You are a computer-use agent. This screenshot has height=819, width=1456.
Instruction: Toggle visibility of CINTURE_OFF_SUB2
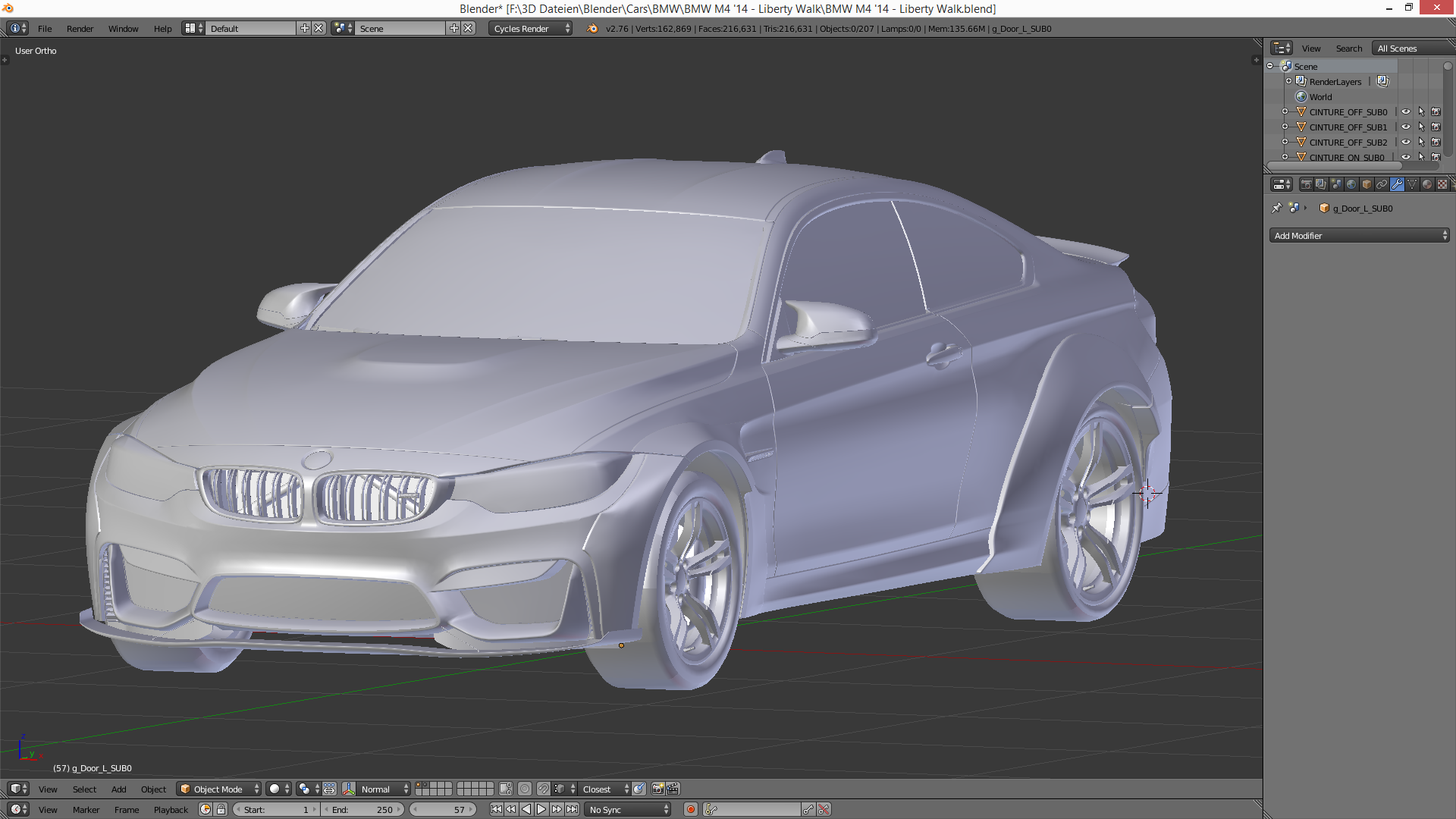1405,142
